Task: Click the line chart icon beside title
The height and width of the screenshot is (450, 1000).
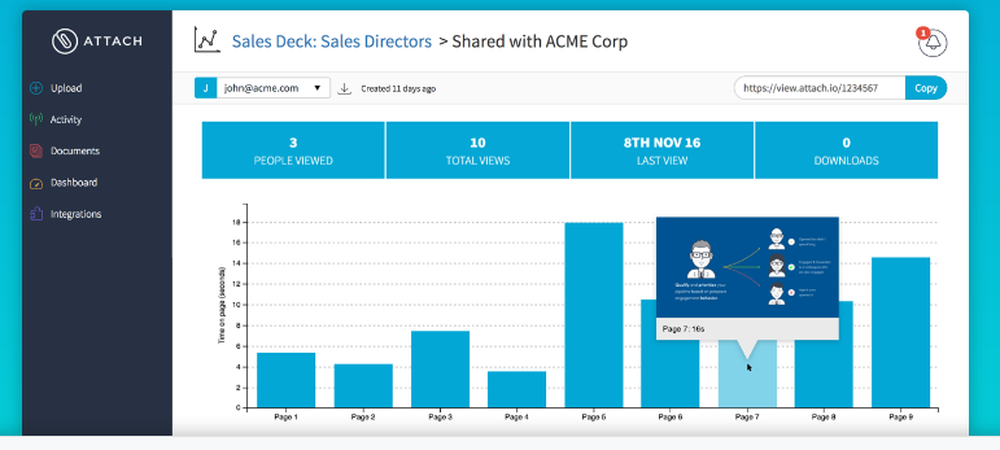Action: pos(207,42)
